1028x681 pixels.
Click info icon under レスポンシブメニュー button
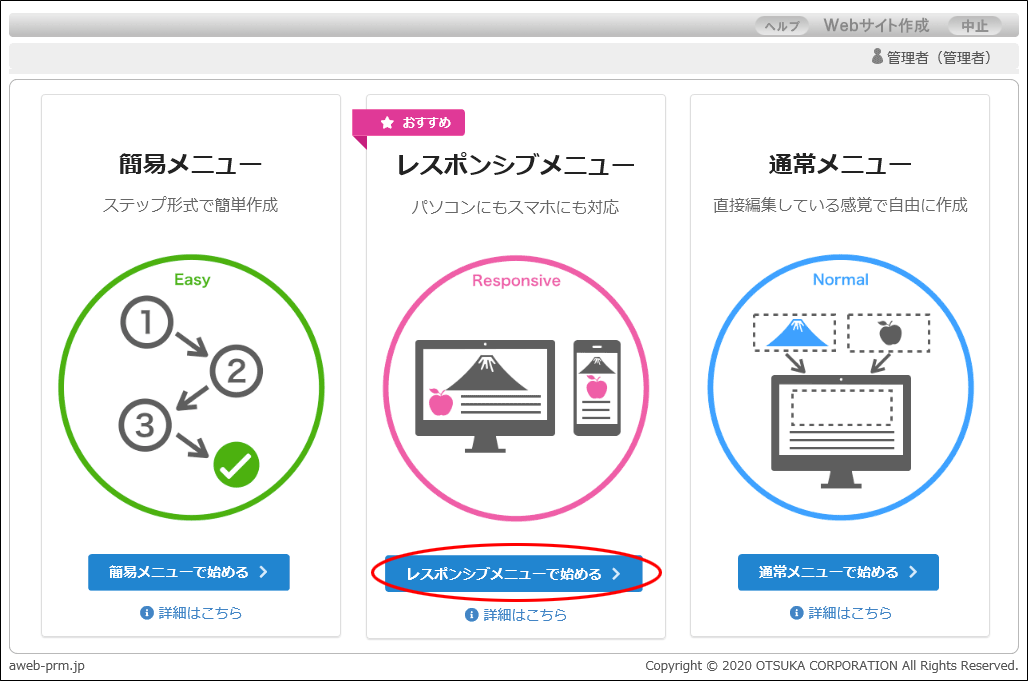pyautogui.click(x=471, y=615)
